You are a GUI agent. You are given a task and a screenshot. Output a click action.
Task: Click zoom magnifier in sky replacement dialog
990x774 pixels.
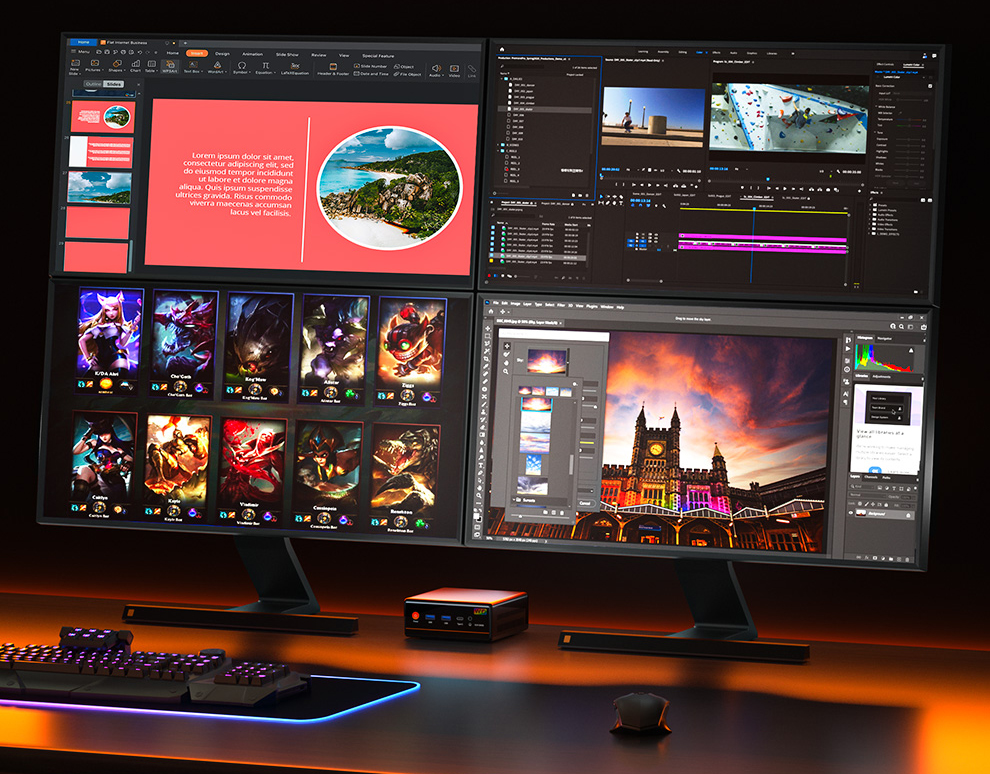[506, 371]
